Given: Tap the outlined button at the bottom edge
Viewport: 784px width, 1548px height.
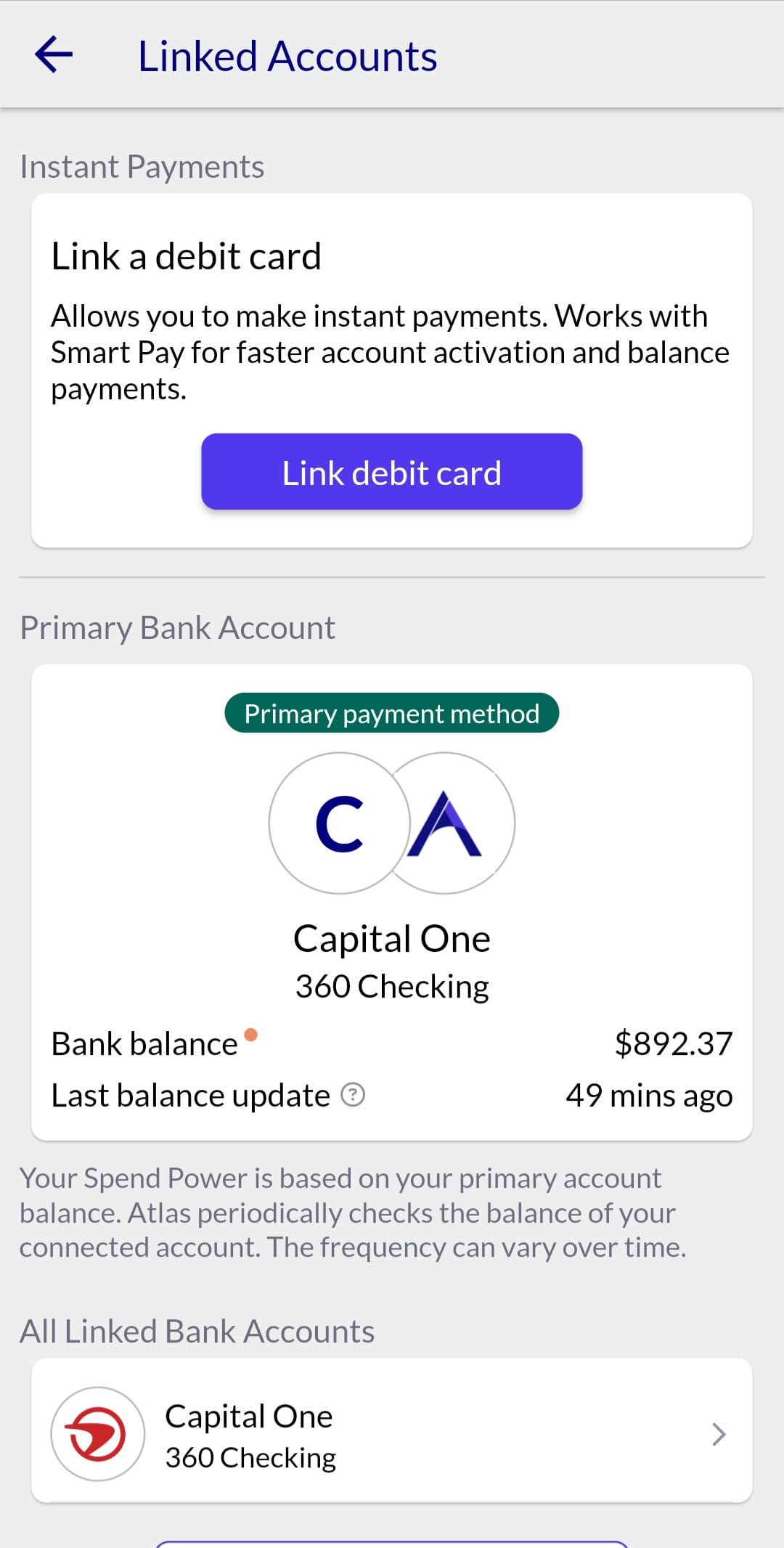Looking at the screenshot, I should (392, 1544).
